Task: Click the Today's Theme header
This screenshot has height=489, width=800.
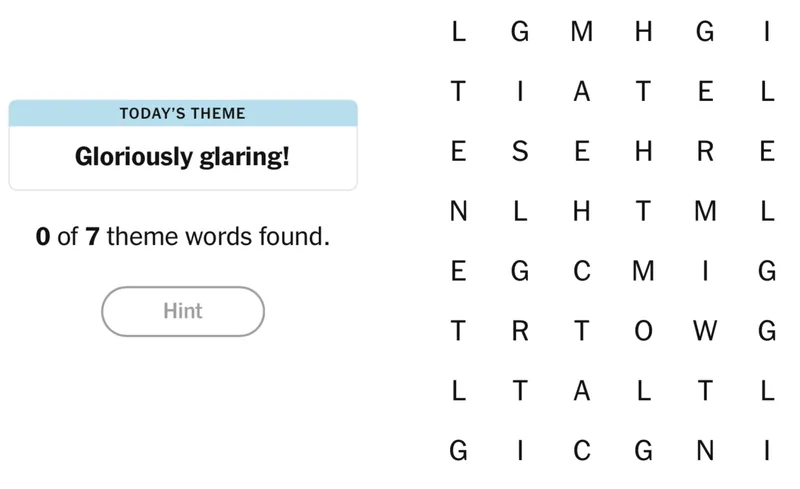Action: 183,113
